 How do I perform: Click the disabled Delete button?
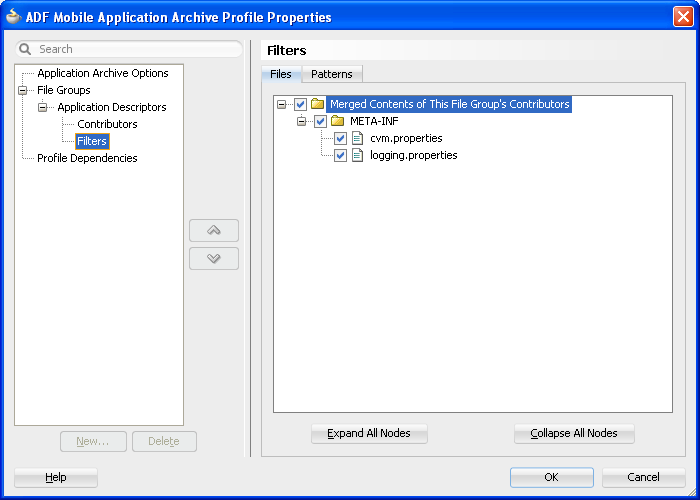(x=164, y=441)
